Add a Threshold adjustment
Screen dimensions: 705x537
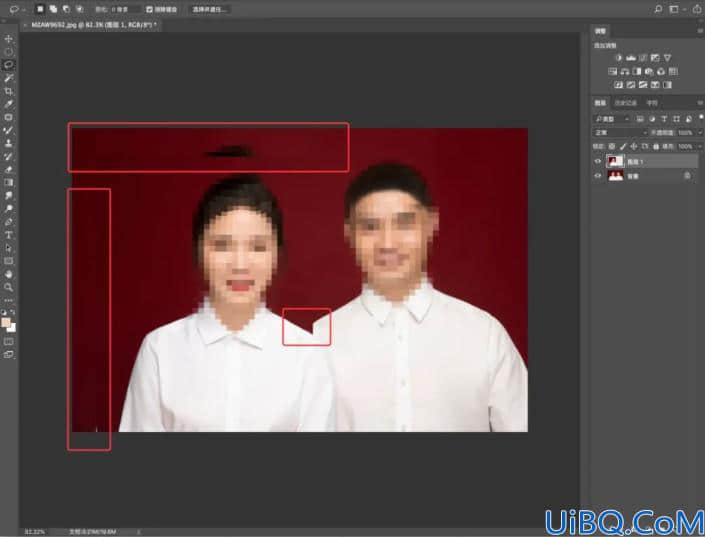tap(643, 85)
